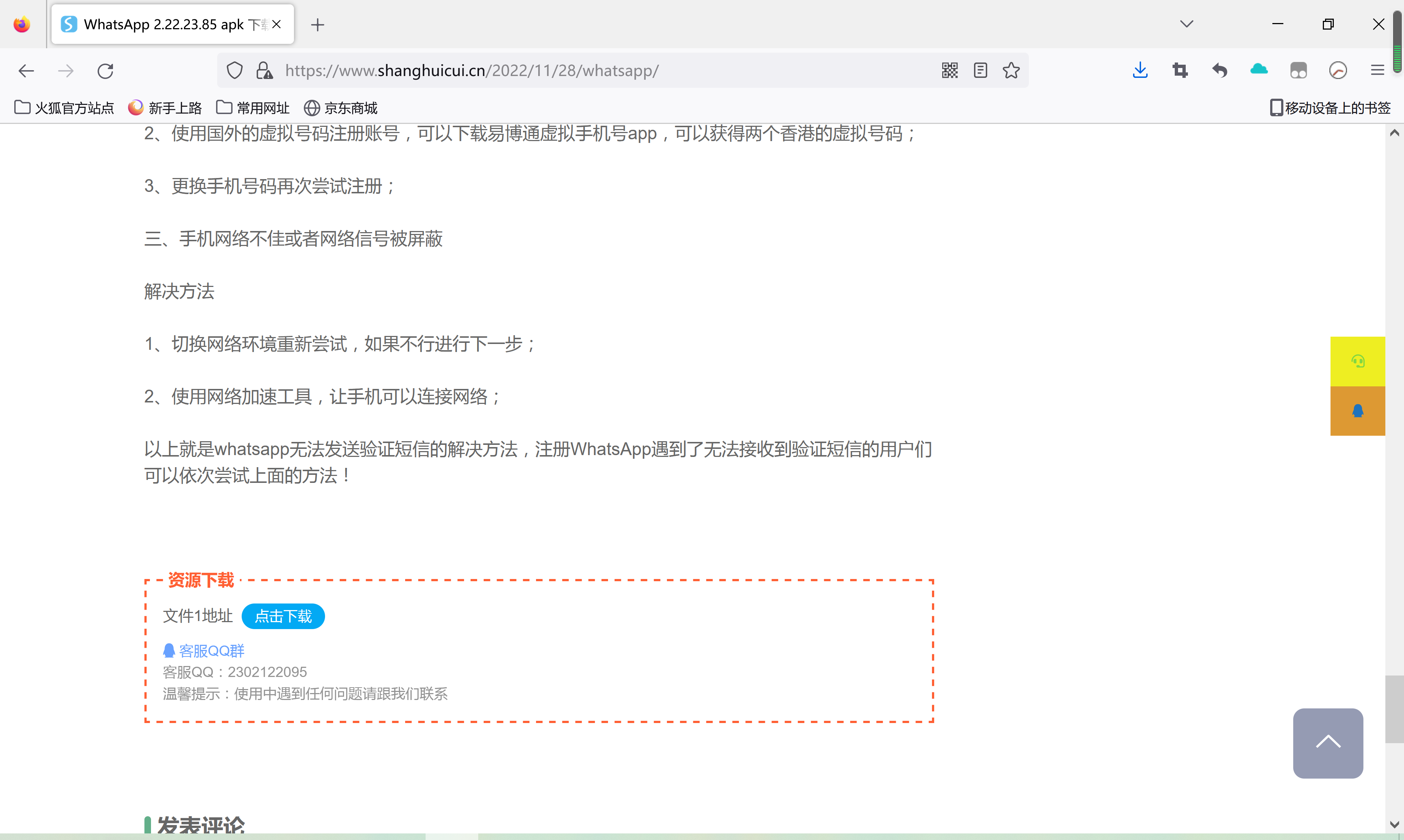Click the 解决方法 text line
Viewport: 1404px width, 840px height.
point(180,291)
